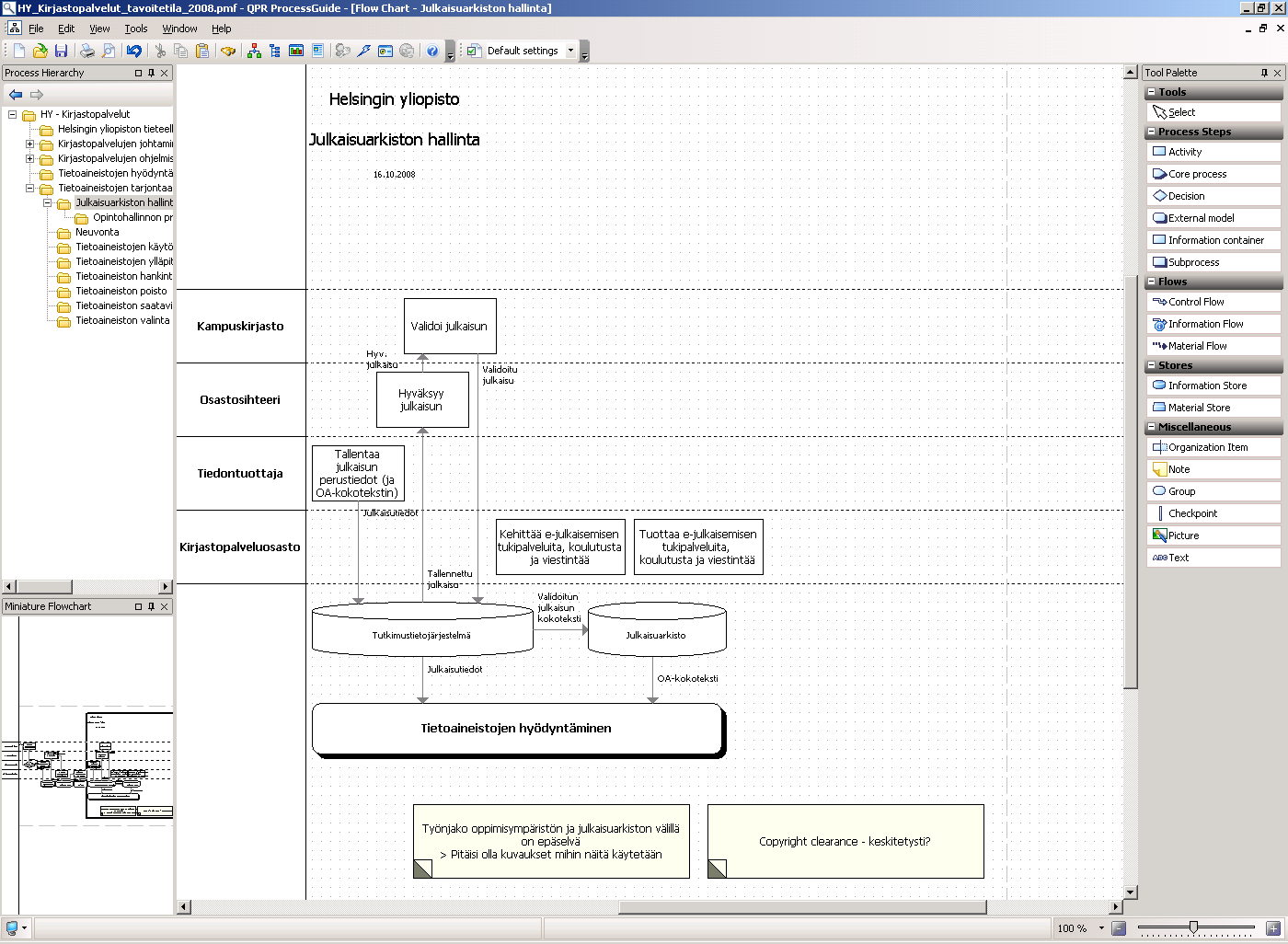This screenshot has height=944, width=1288.
Task: Choose the Organization Item tool
Action: click(1213, 447)
